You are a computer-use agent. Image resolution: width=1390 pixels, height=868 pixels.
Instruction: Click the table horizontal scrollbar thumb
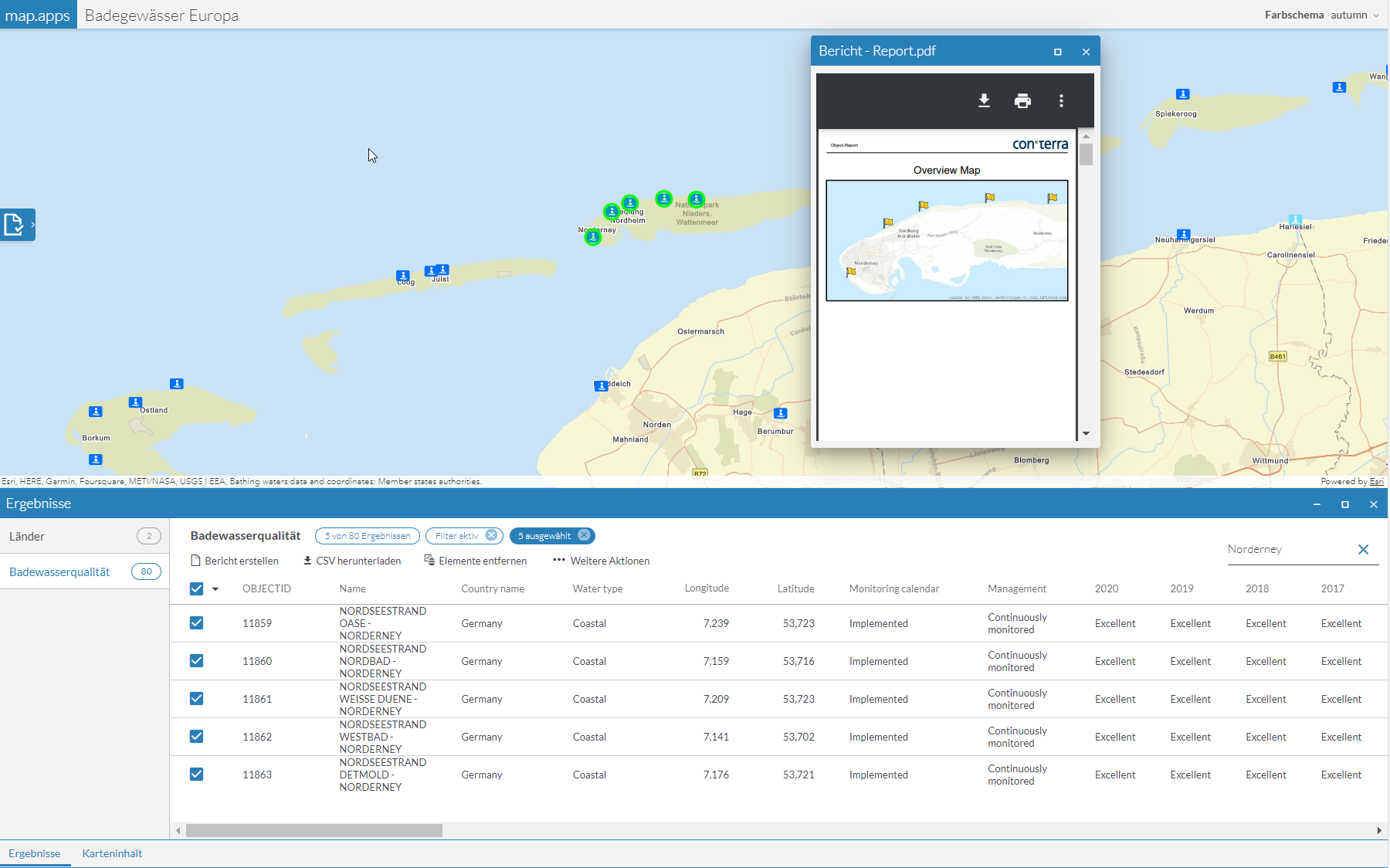pyautogui.click(x=314, y=830)
